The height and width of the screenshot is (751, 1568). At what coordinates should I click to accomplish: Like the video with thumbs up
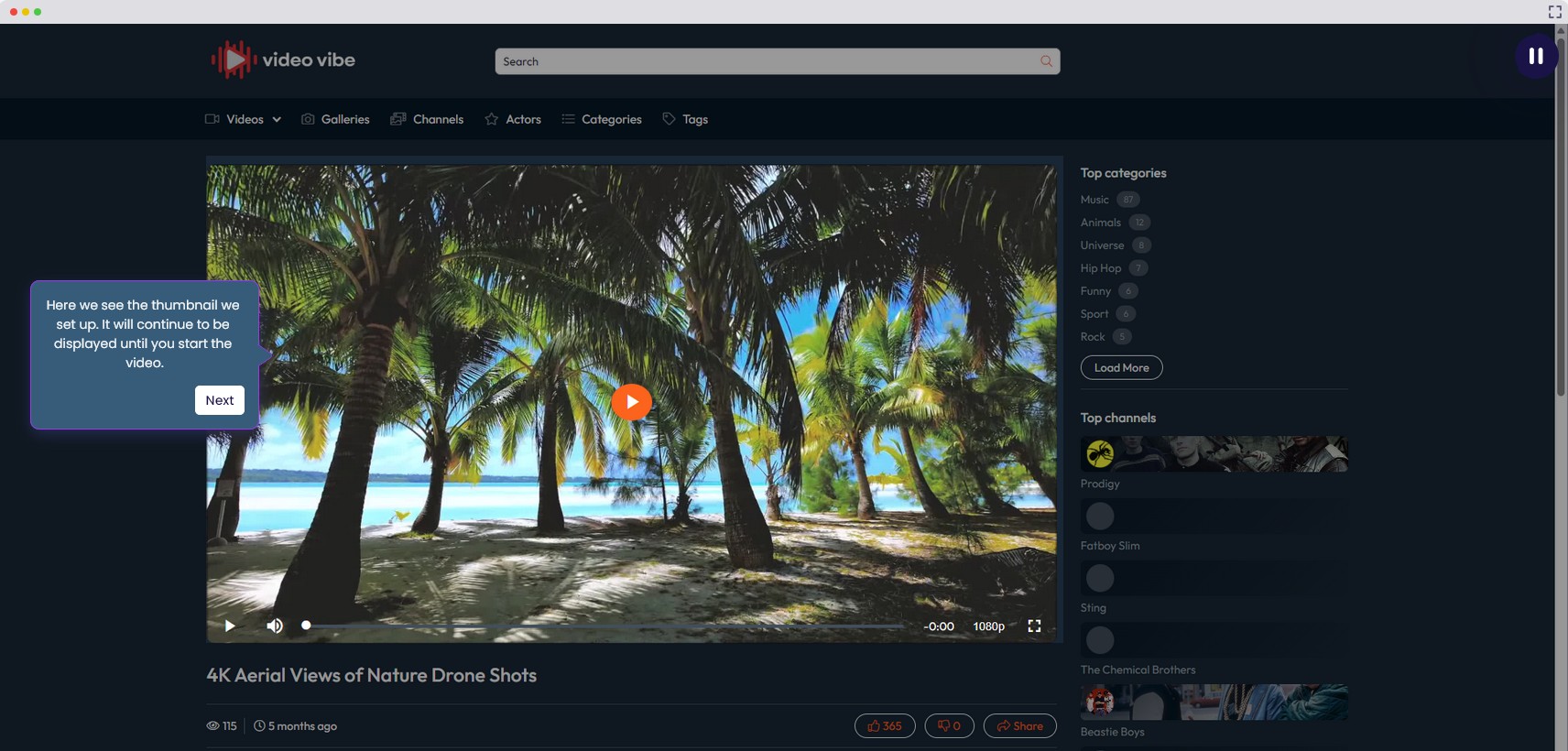[885, 726]
